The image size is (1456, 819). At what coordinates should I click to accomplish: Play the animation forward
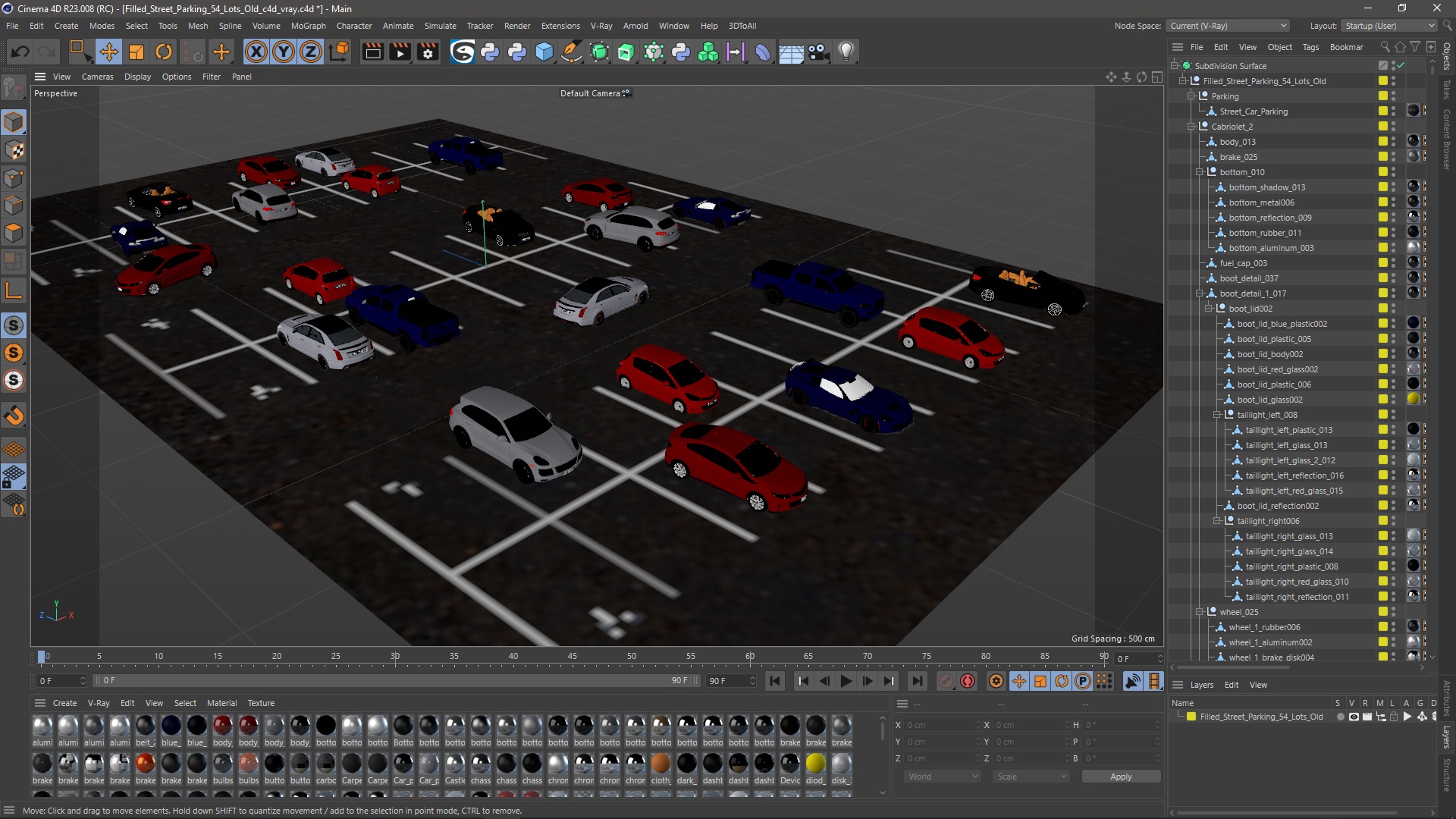coord(846,681)
